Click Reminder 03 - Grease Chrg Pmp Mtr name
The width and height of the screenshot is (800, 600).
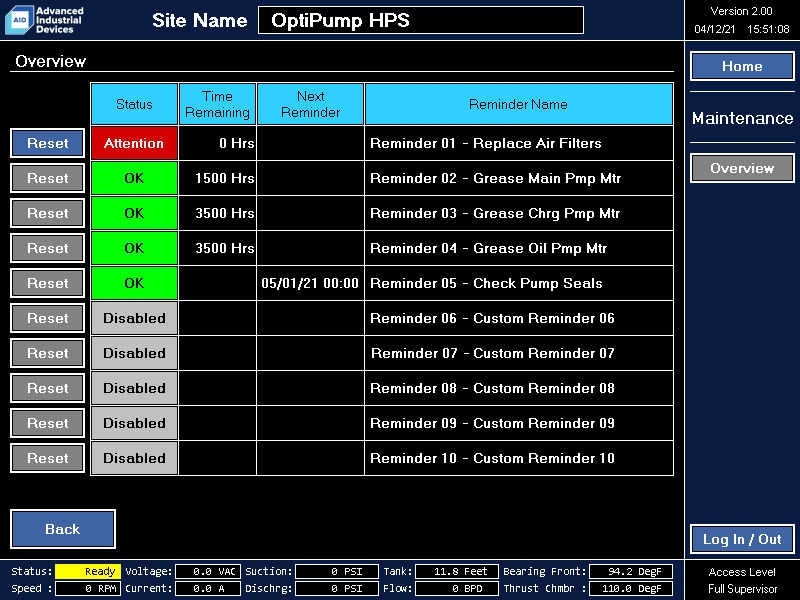tap(519, 213)
